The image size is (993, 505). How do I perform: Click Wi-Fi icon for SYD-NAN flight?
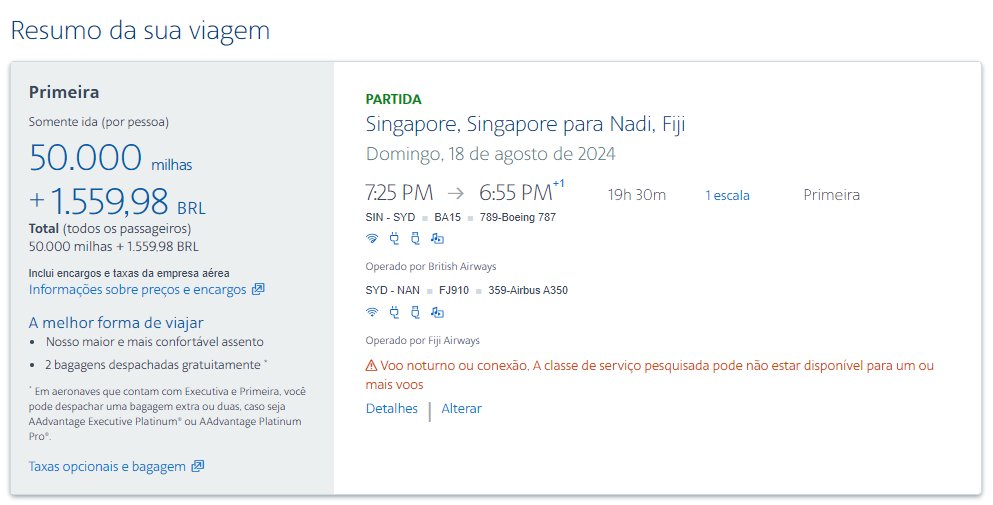click(x=372, y=312)
